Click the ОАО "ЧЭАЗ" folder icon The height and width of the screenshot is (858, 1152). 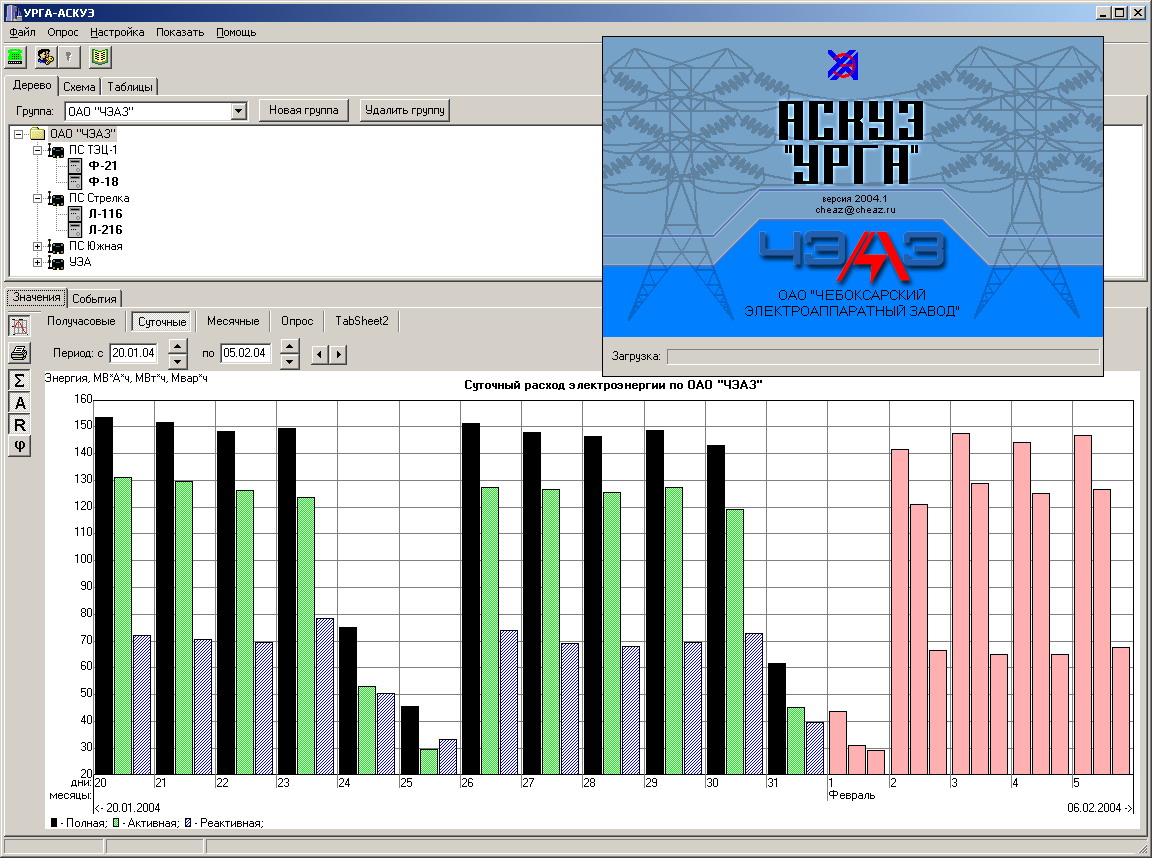[37, 134]
